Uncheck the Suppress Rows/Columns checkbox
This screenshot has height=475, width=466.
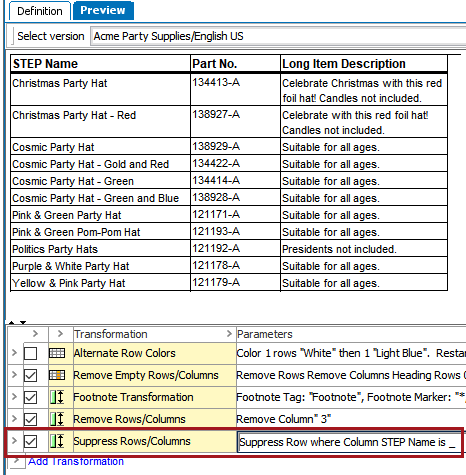pos(30,441)
